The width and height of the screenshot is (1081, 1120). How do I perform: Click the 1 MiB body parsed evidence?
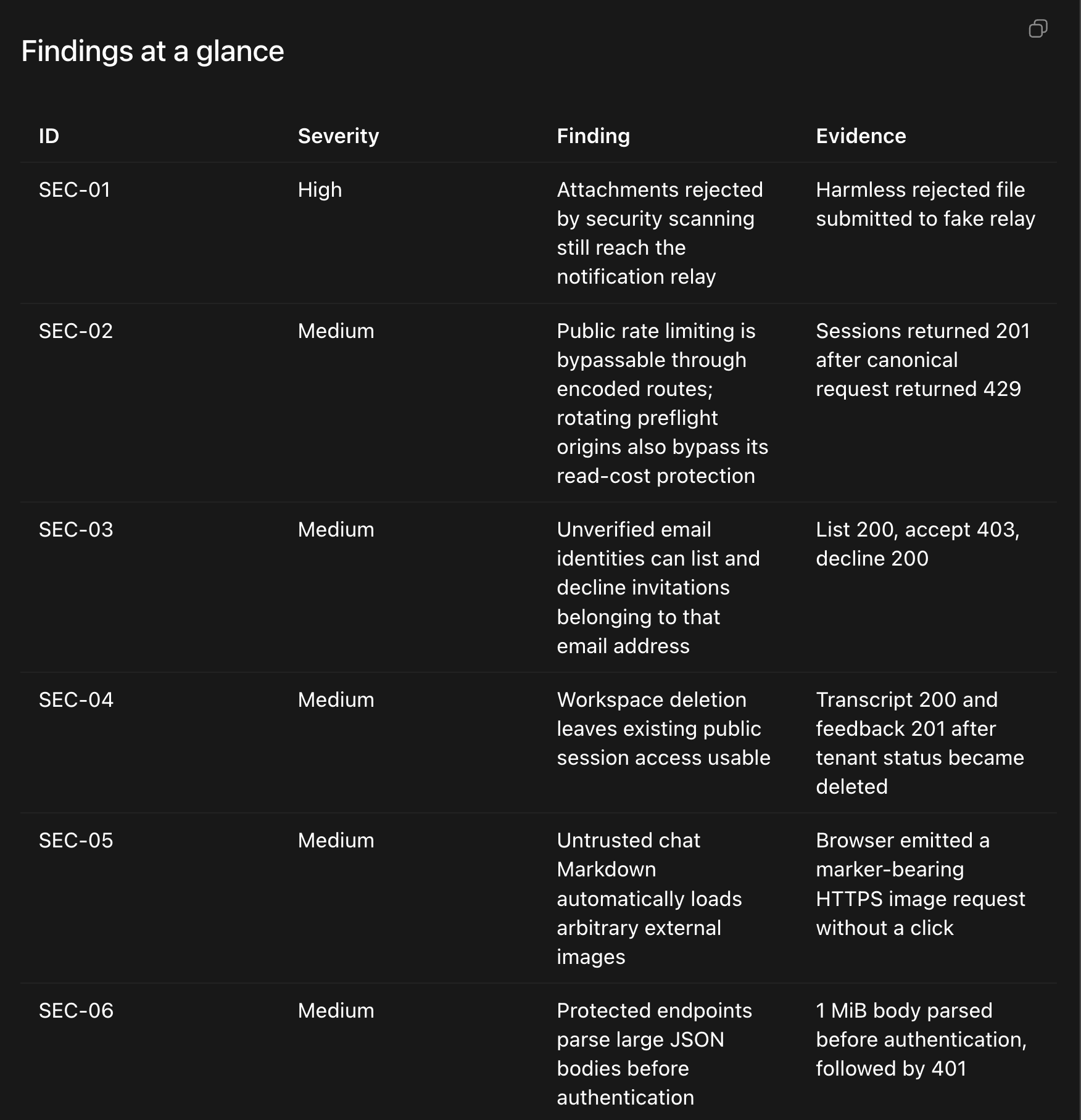pos(921,1039)
